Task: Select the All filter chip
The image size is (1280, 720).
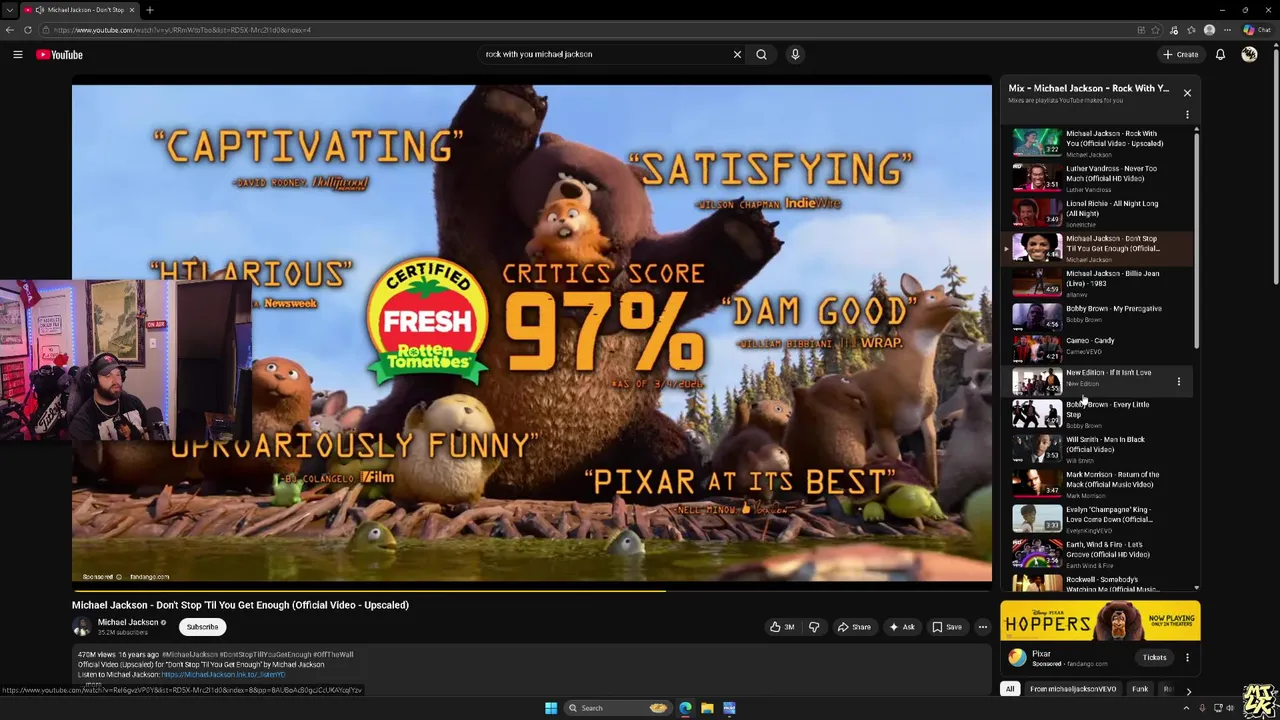Action: tap(1010, 689)
